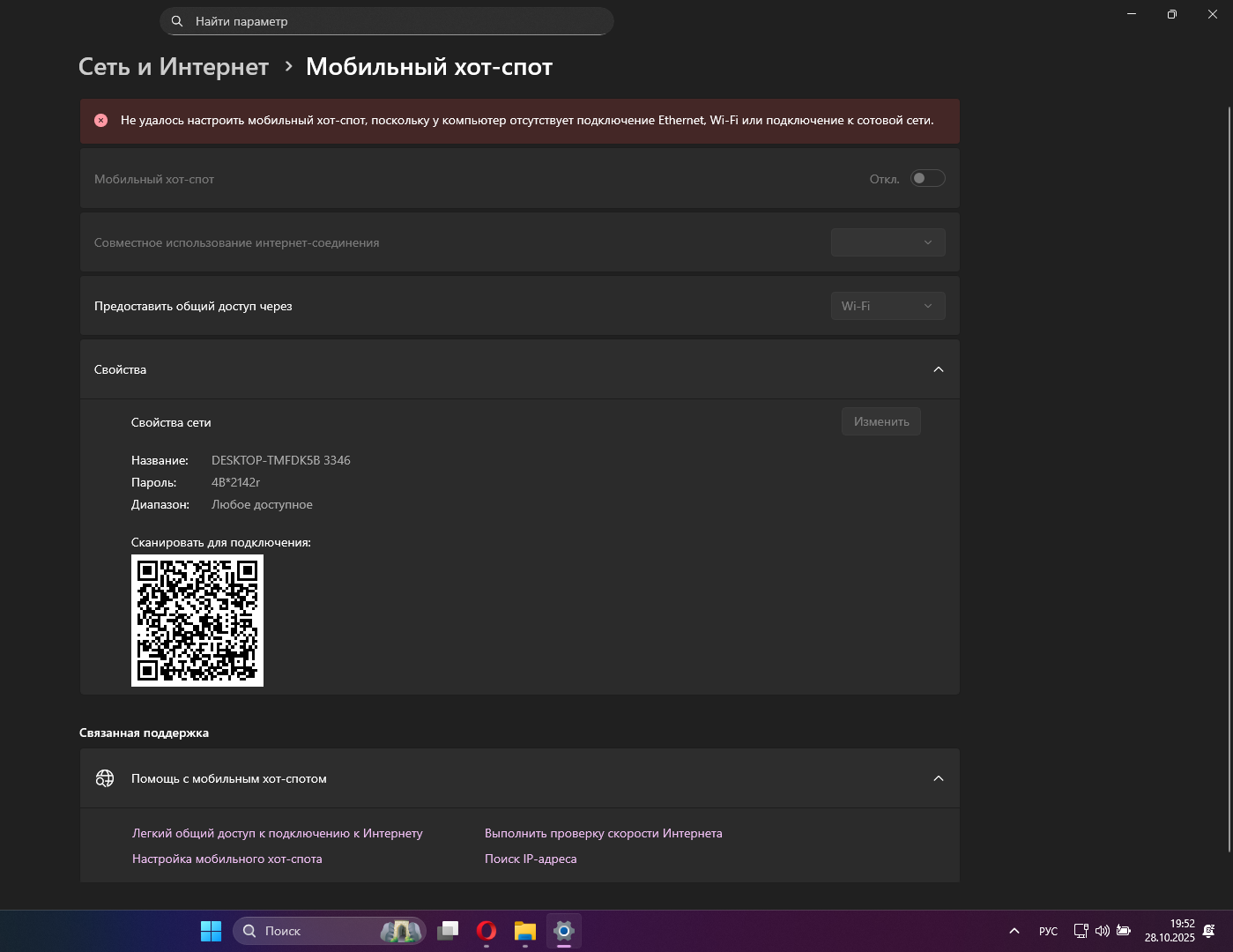
Task: Collapse the mobile hotspot help section
Action: tap(938, 778)
